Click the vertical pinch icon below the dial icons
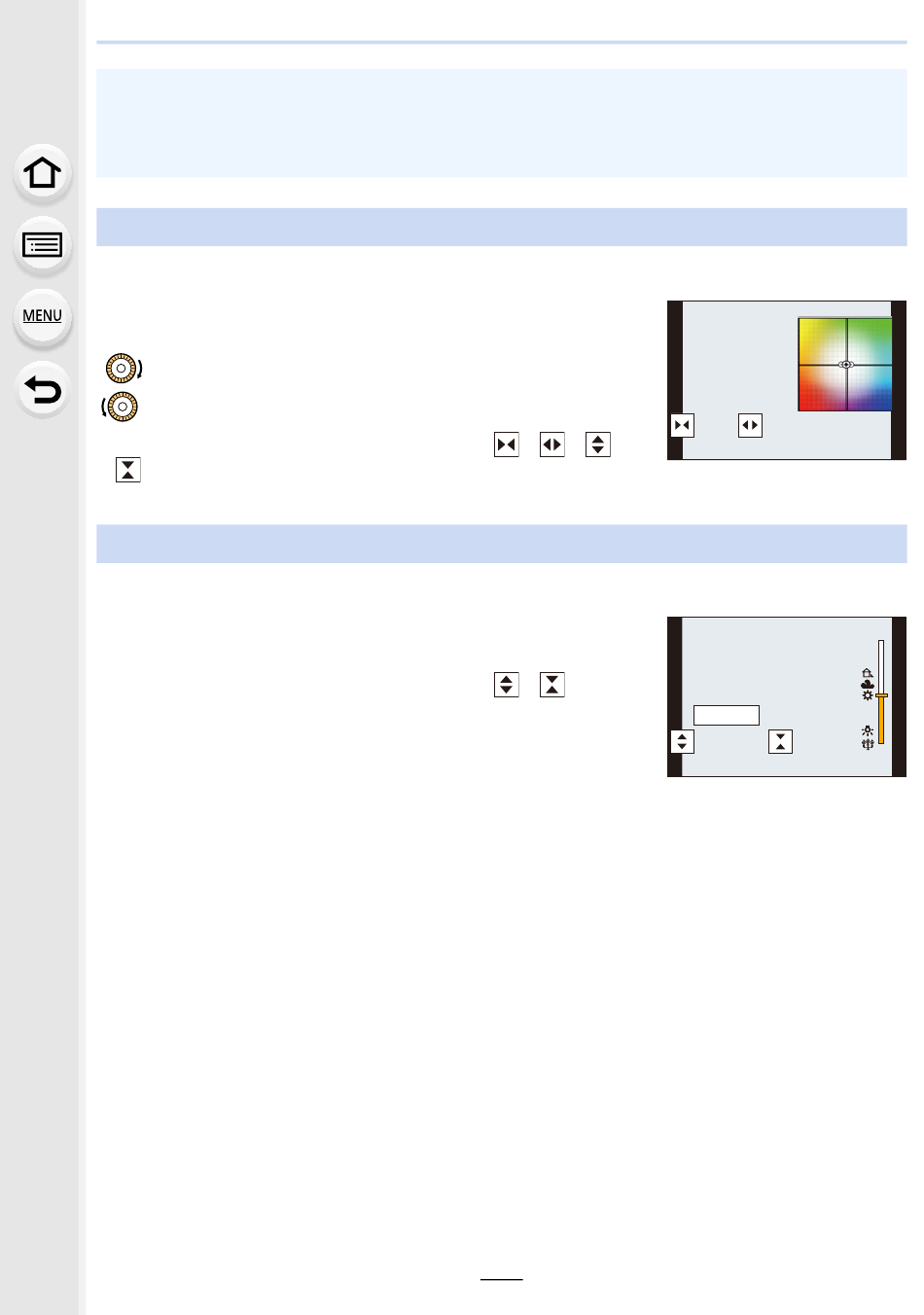 pos(128,470)
